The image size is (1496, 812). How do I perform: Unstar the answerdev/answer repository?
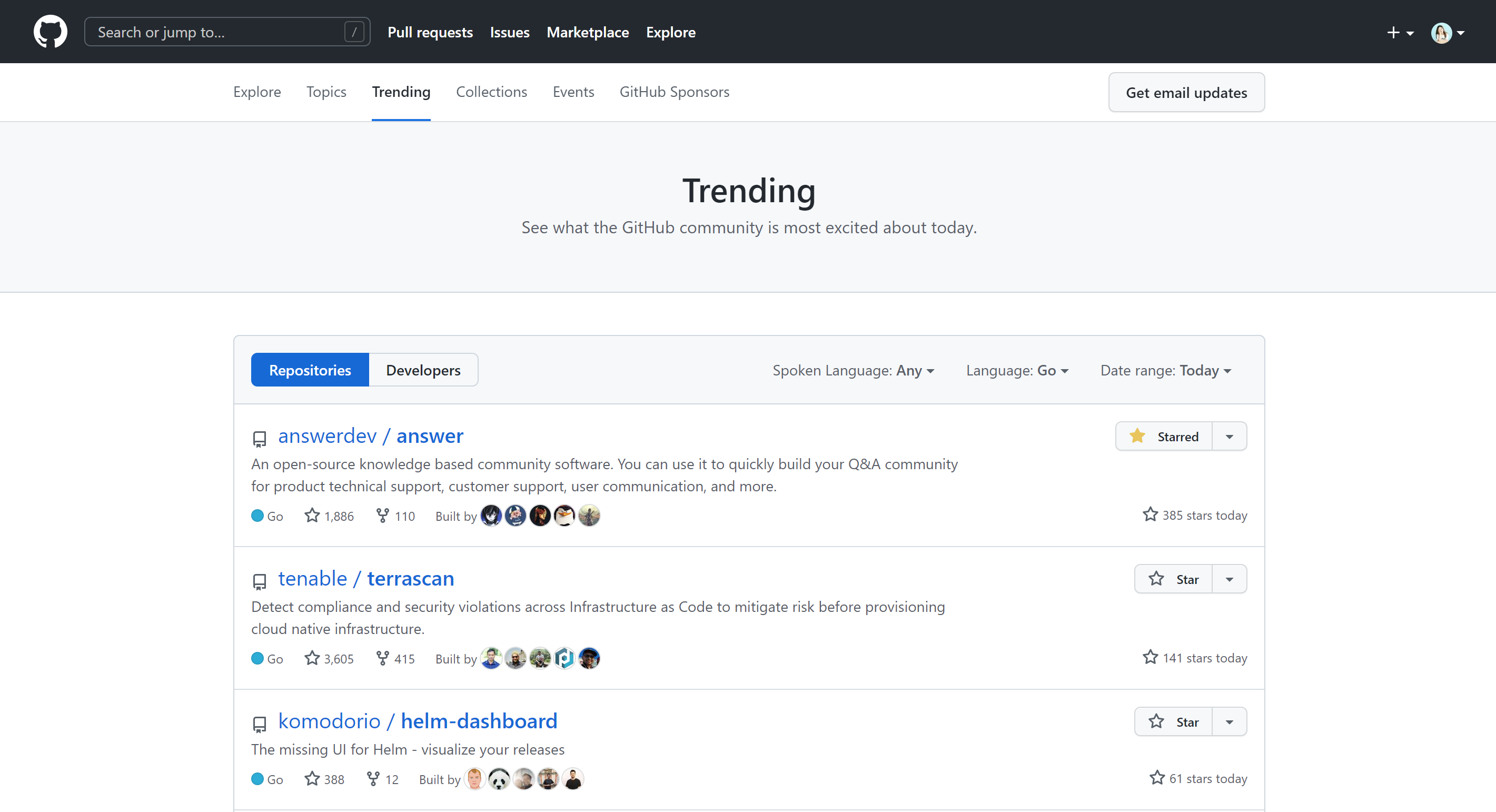pyautogui.click(x=1164, y=436)
